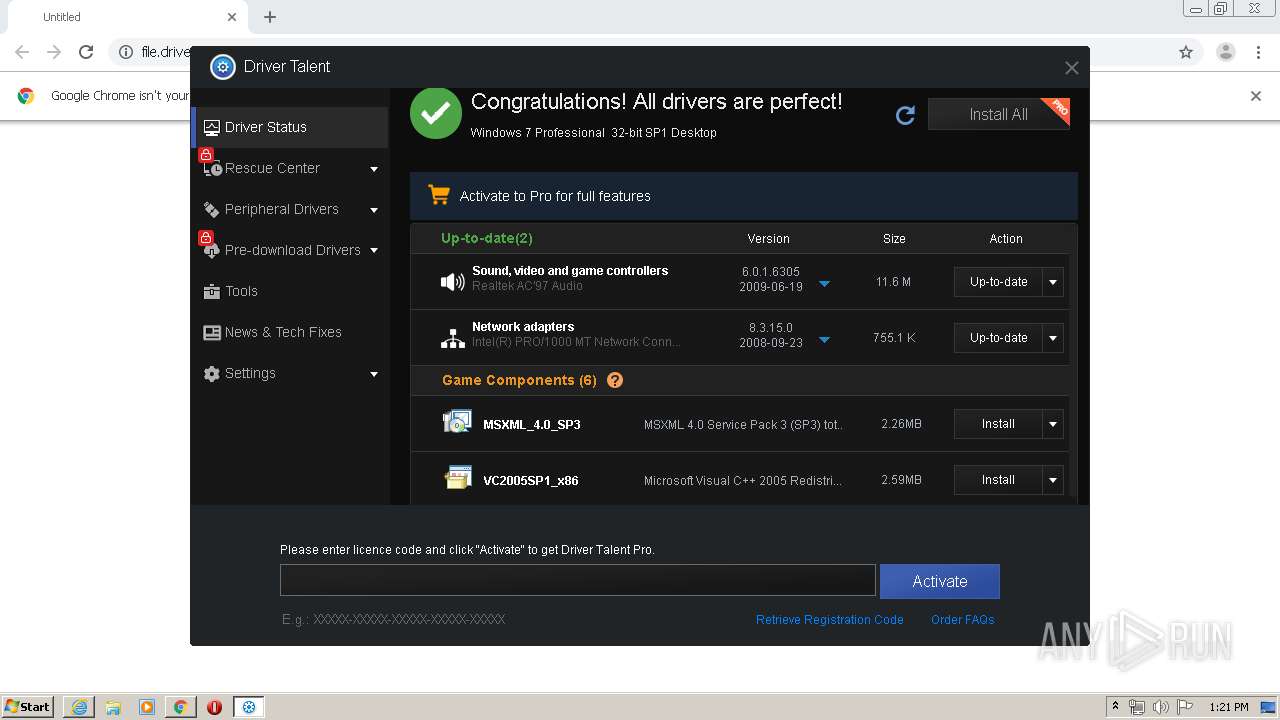Image resolution: width=1280 pixels, height=720 pixels.
Task: Open the Windows Start menu
Action: point(27,706)
